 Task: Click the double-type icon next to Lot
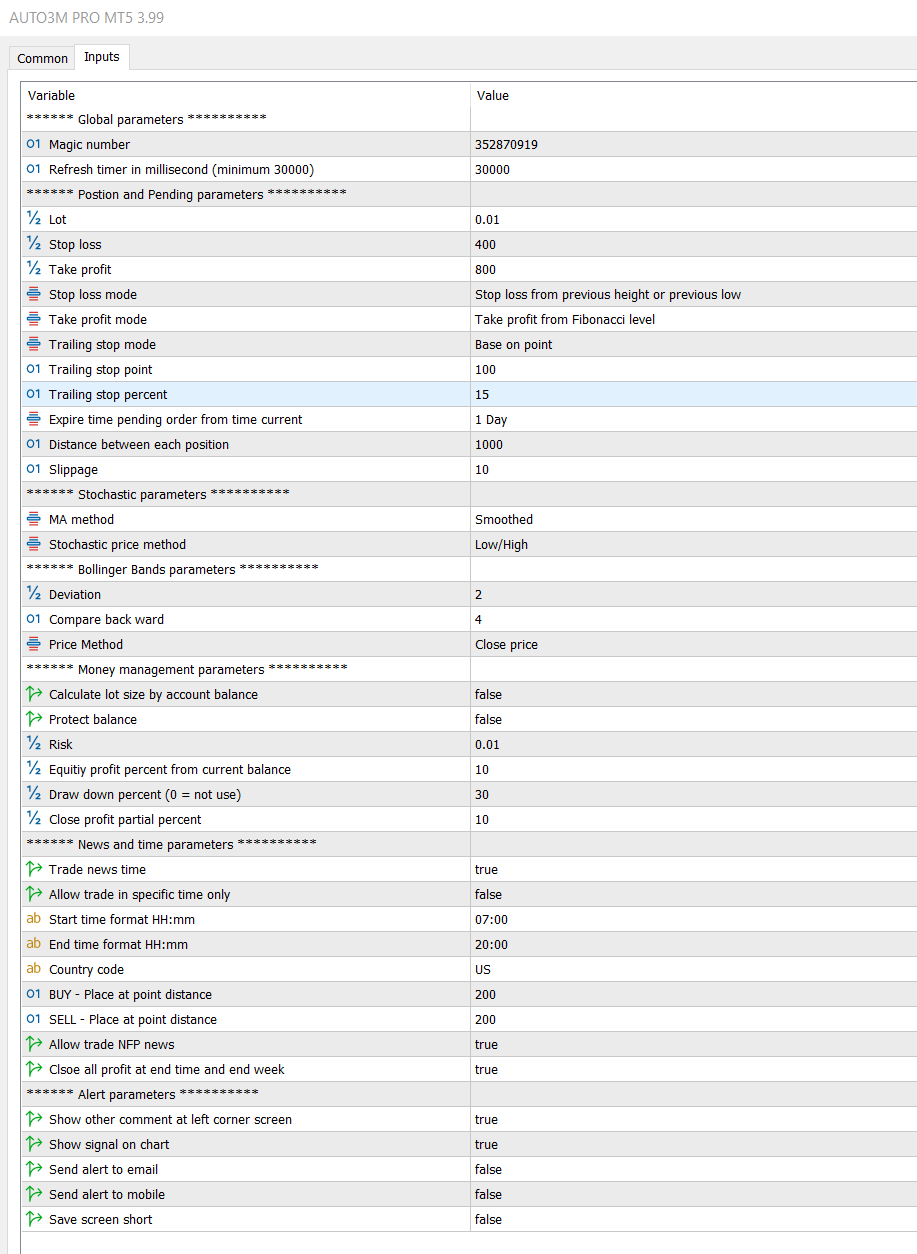pos(34,219)
